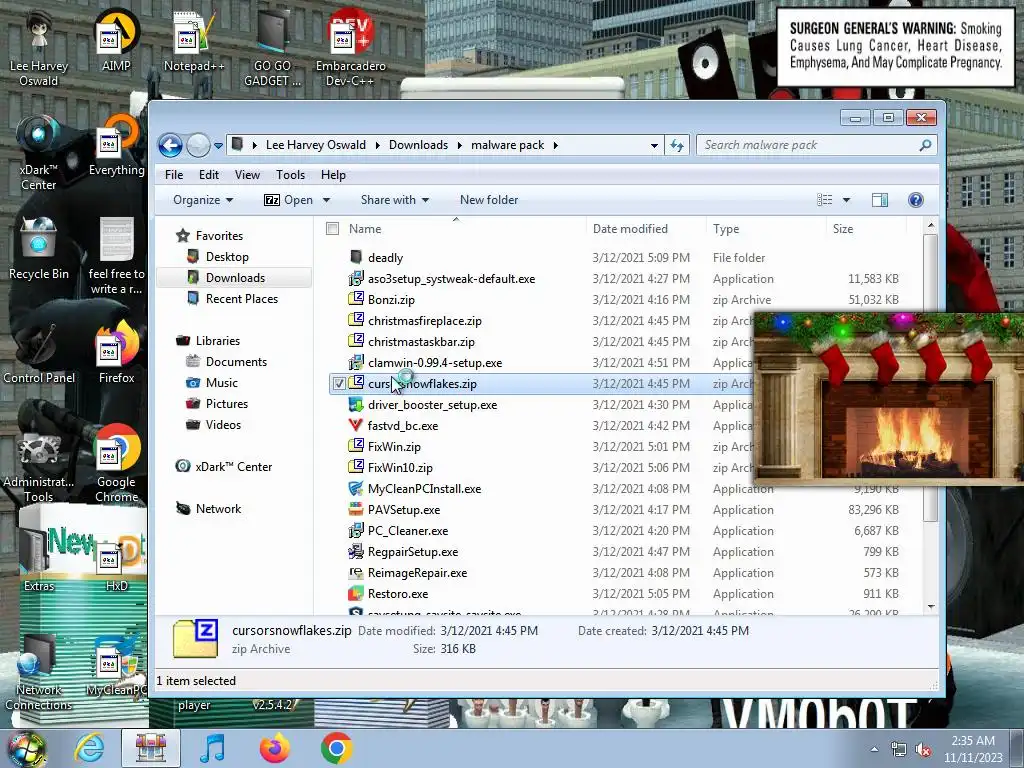This screenshot has width=1024, height=768.
Task: Expand the address bar history dropdown
Action: 654,145
